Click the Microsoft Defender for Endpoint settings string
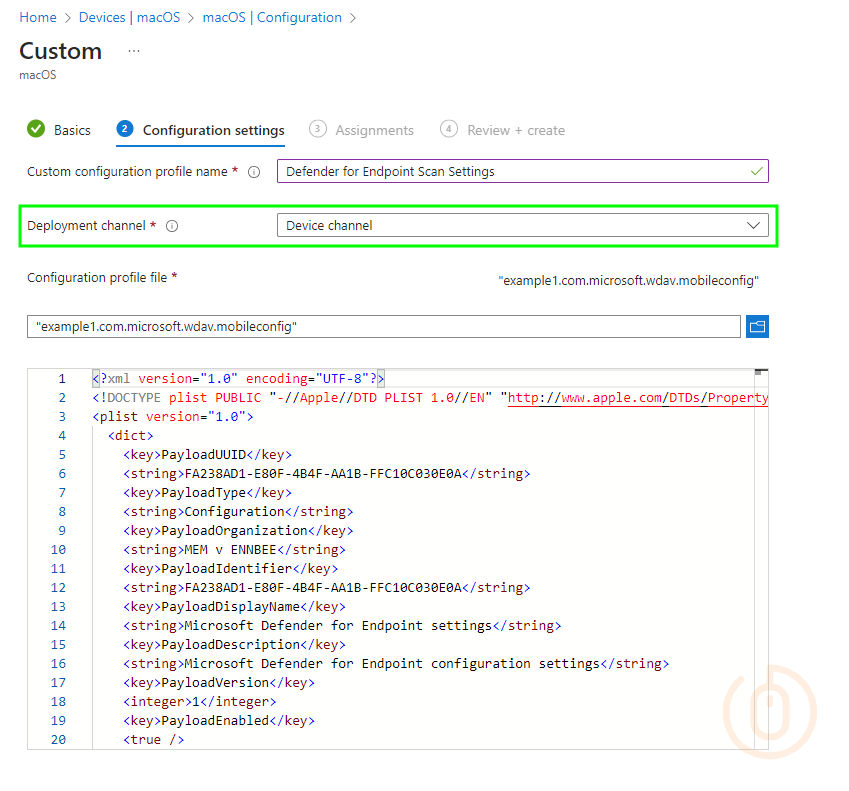The width and height of the screenshot is (849, 791). [x=338, y=625]
